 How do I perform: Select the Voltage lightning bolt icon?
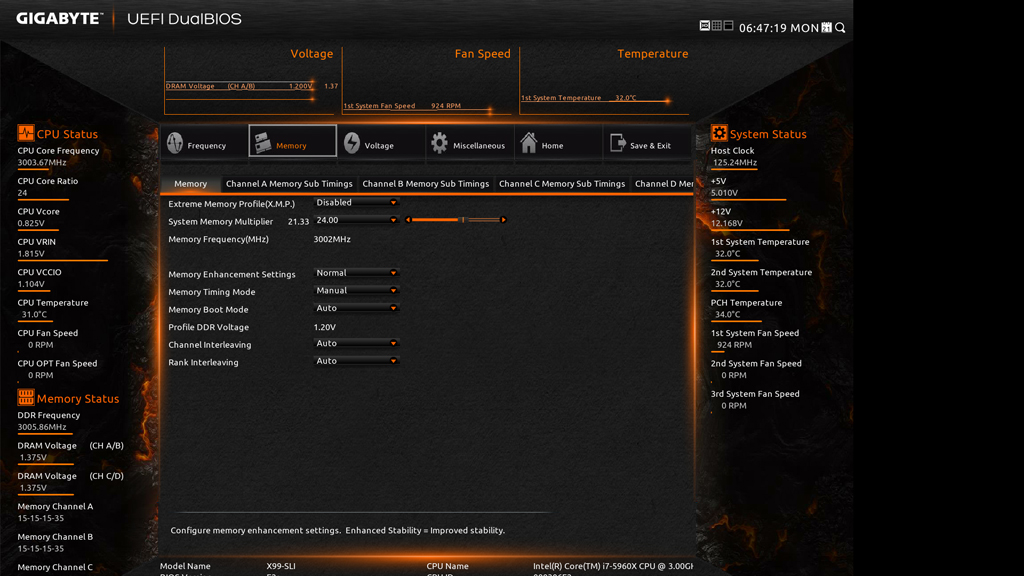pos(352,144)
